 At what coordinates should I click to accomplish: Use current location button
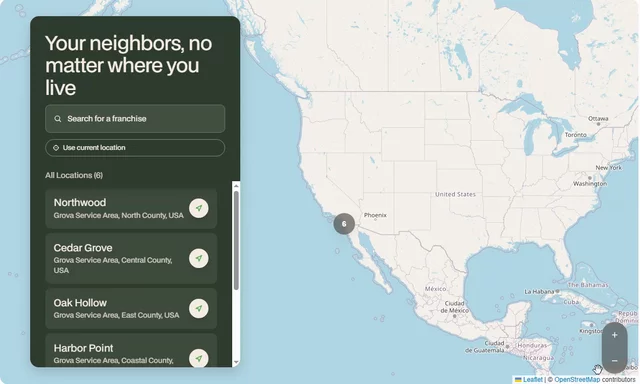coord(135,148)
